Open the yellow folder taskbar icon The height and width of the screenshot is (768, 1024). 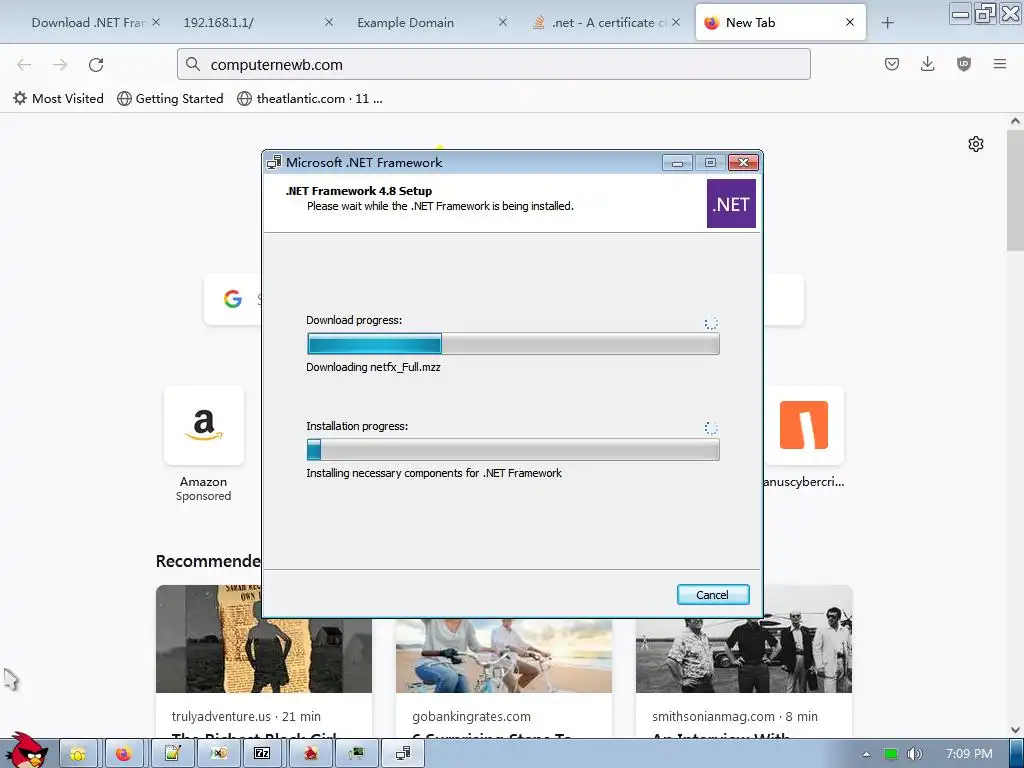coord(78,754)
